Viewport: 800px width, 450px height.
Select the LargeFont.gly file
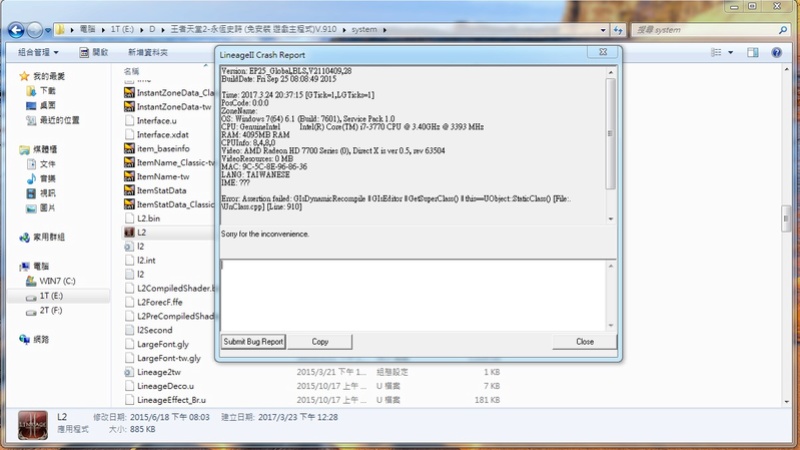click(163, 344)
